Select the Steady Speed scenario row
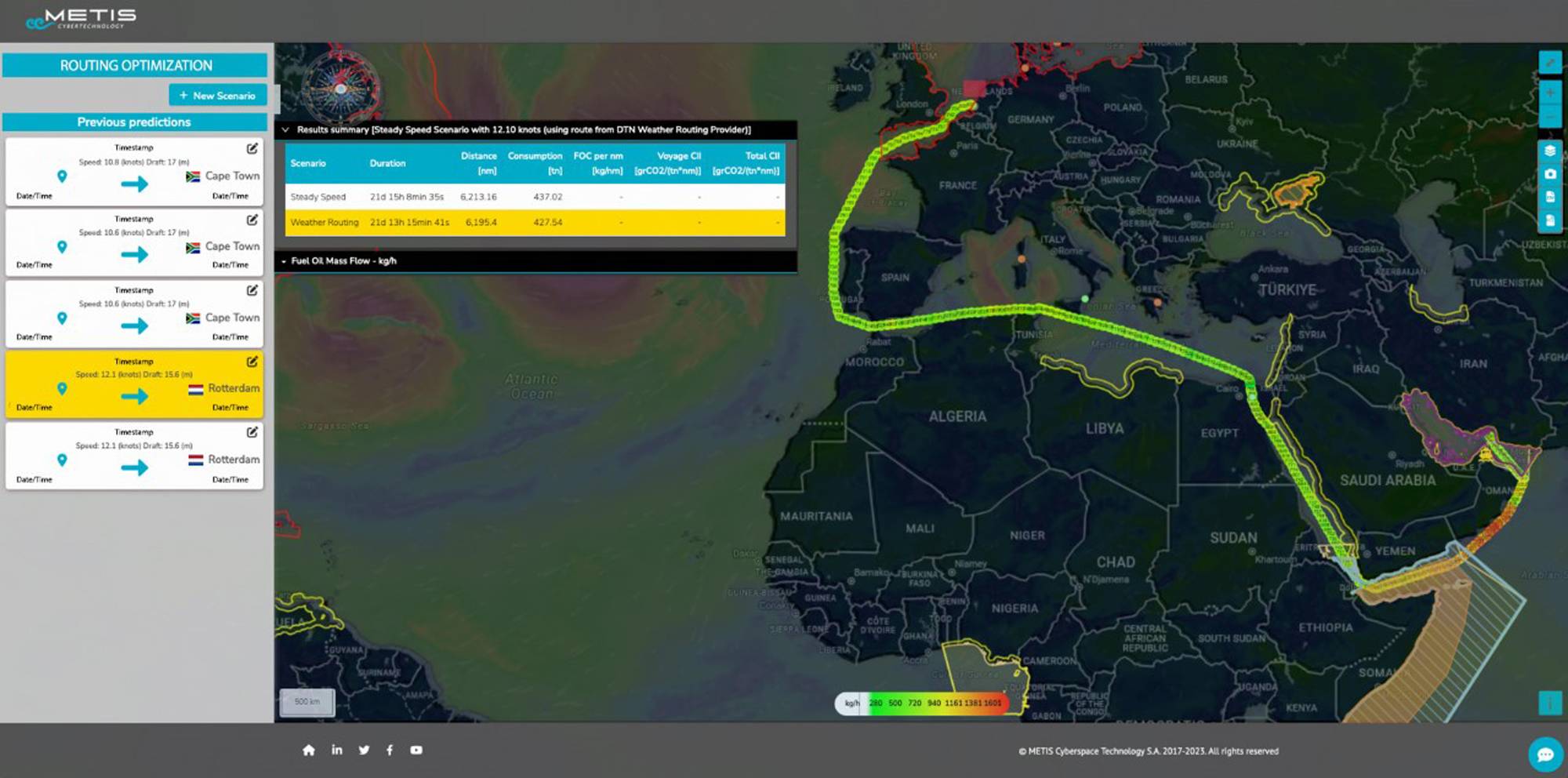 point(535,197)
